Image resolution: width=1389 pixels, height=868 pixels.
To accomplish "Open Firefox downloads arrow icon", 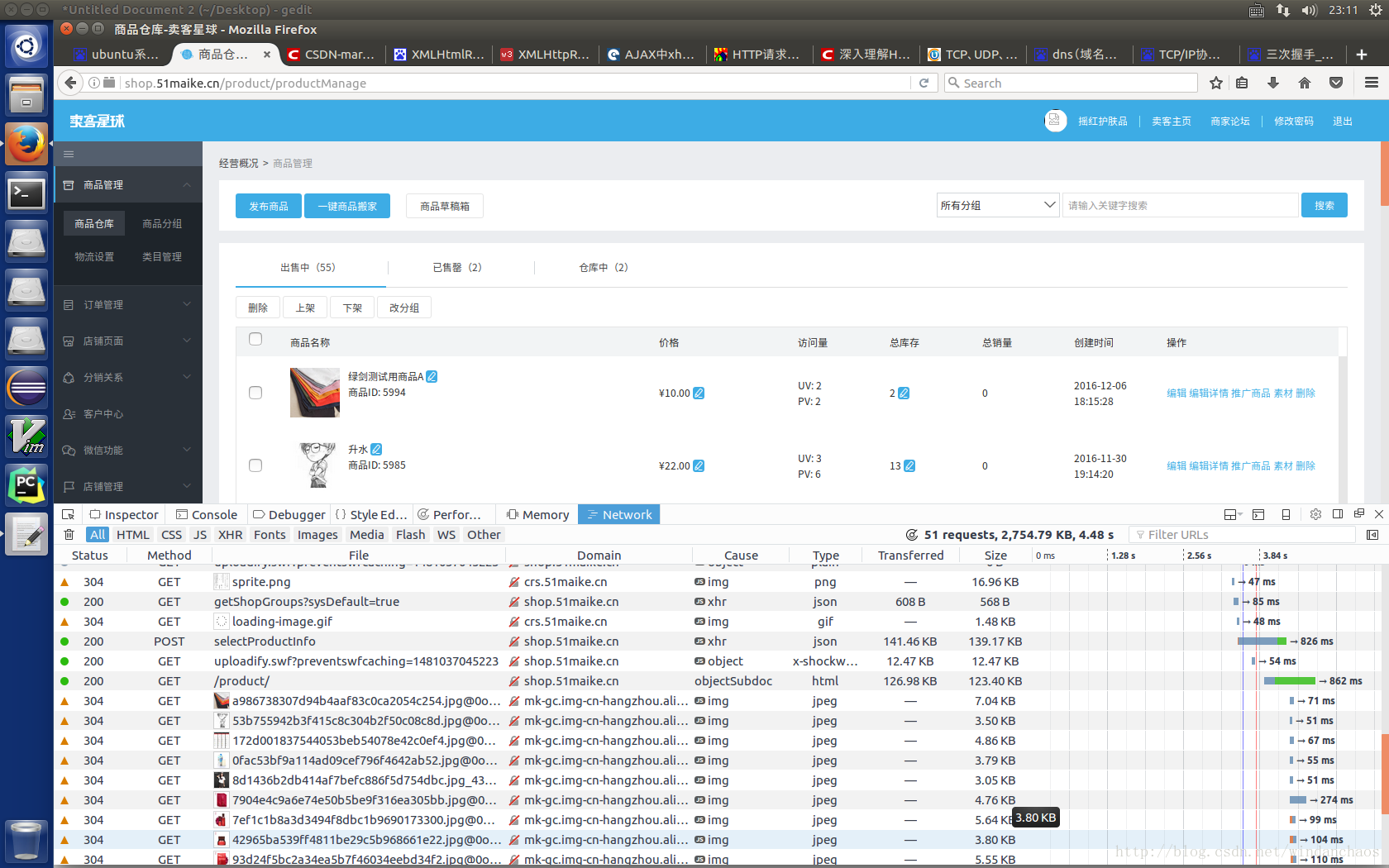I will point(1272,83).
